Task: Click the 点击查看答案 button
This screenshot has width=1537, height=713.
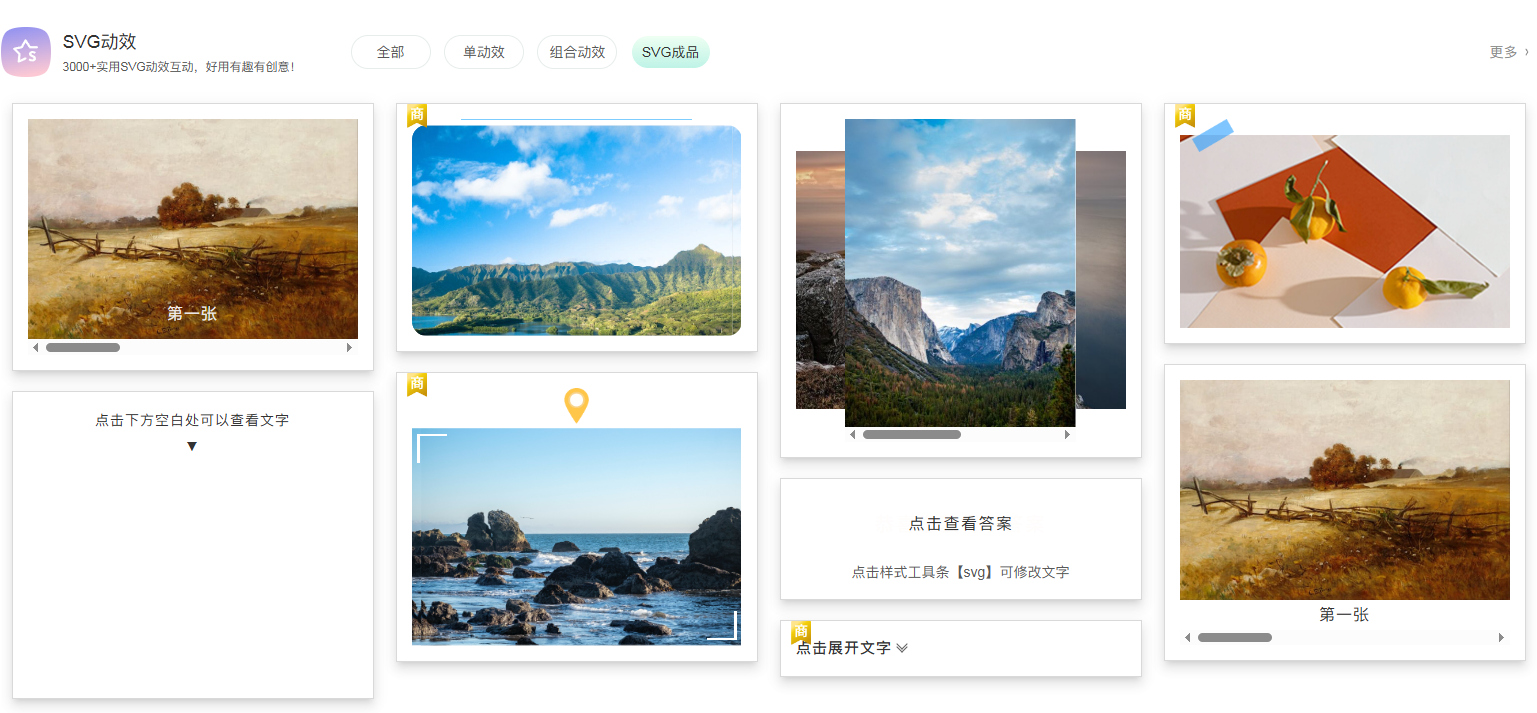Action: click(x=961, y=524)
